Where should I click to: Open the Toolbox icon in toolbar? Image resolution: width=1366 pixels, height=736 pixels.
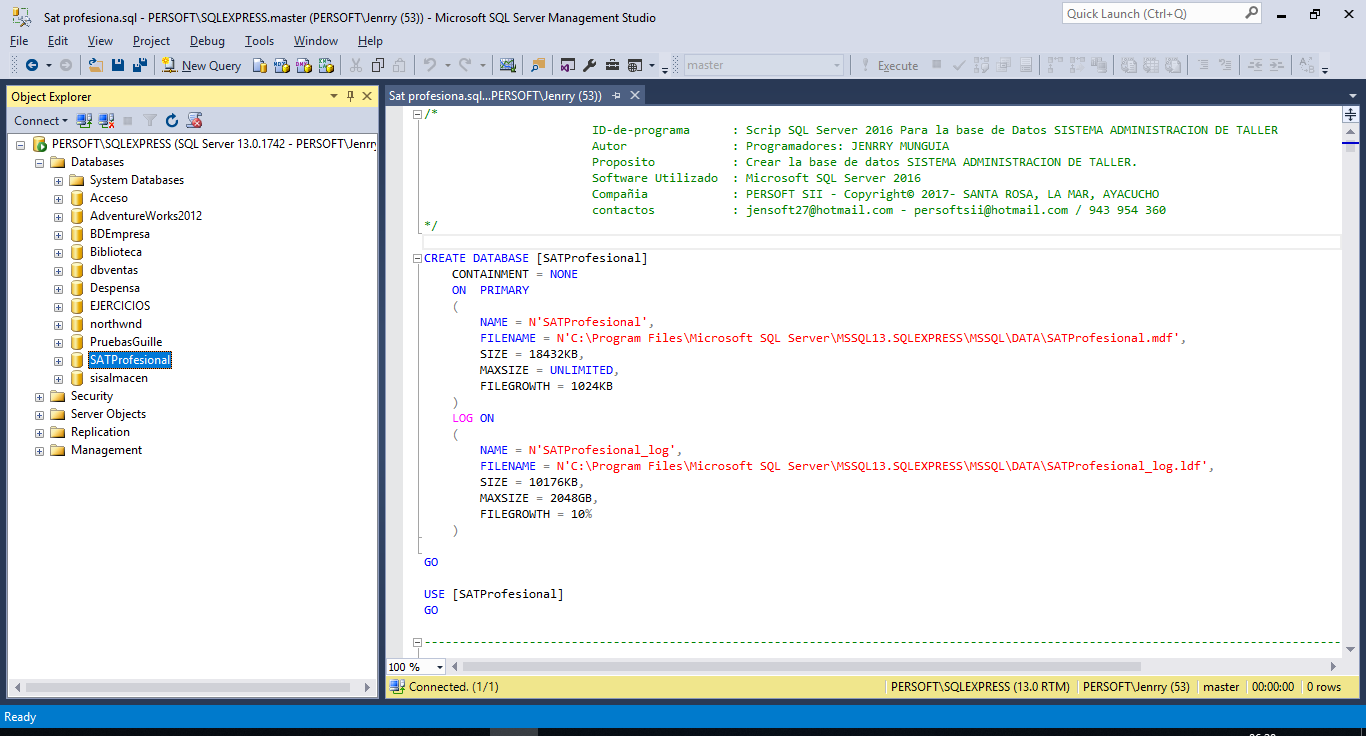[612, 66]
